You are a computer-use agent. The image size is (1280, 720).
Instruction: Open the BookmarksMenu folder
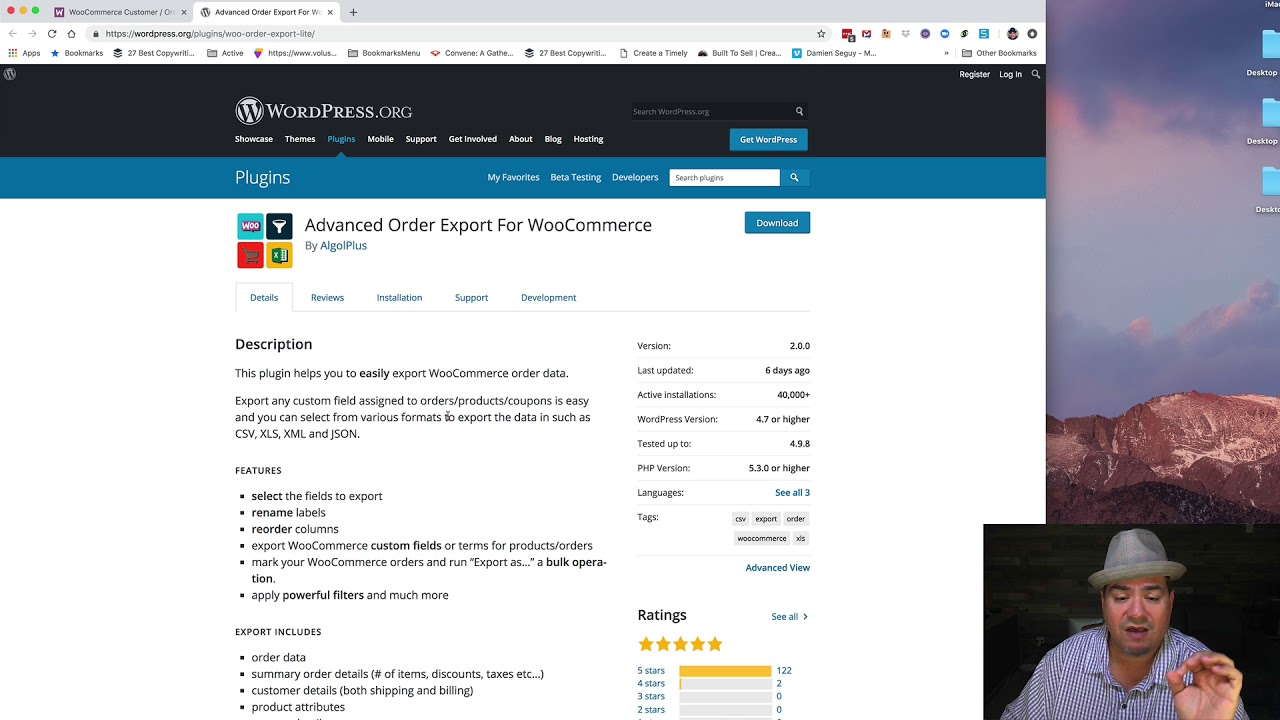pos(384,53)
